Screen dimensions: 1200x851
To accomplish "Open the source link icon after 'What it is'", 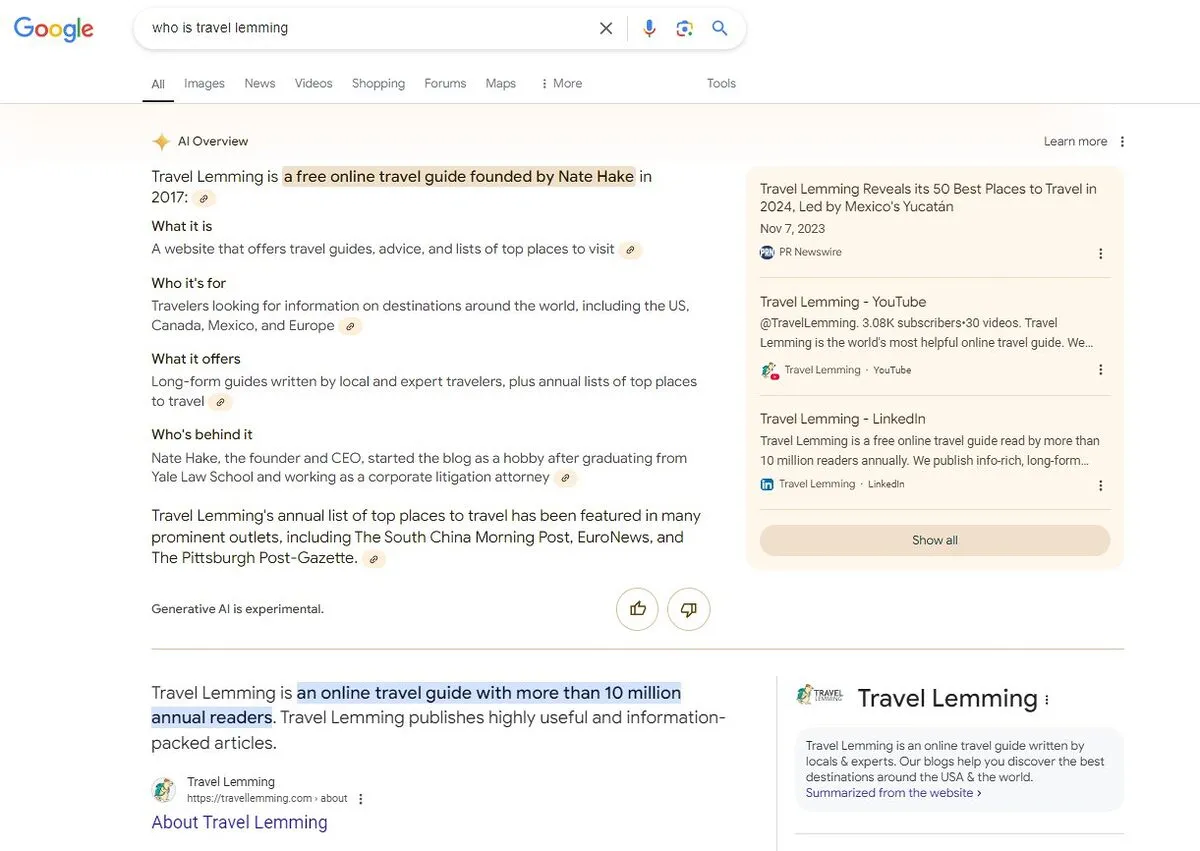I will [x=630, y=250].
